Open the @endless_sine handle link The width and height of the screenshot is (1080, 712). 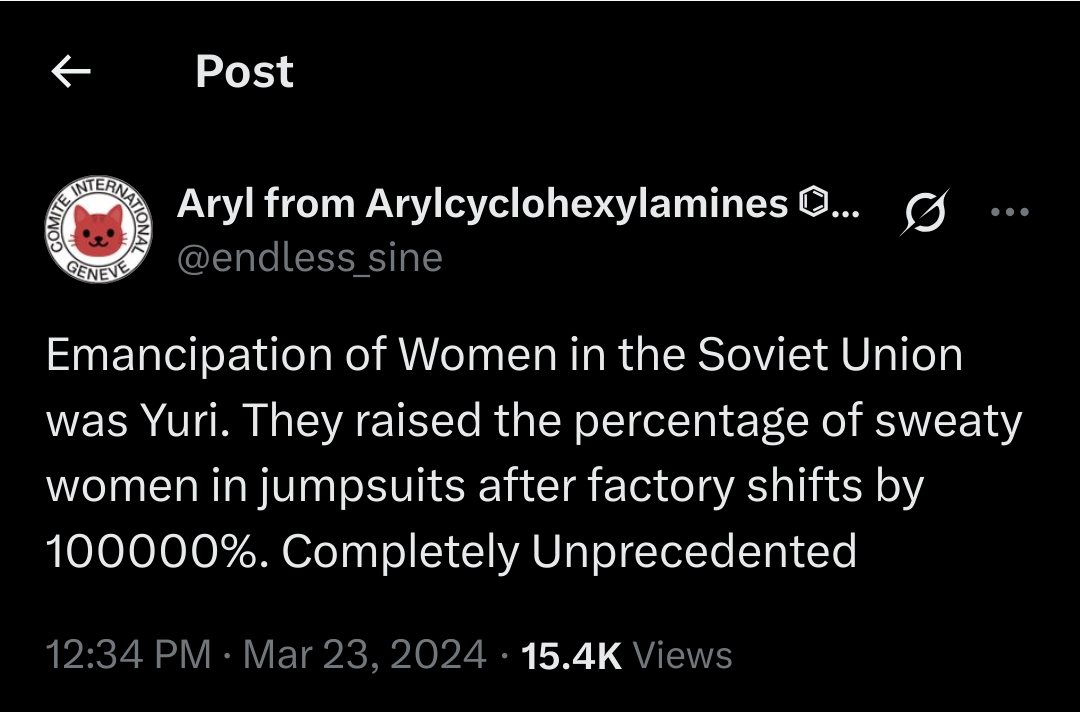(310, 258)
